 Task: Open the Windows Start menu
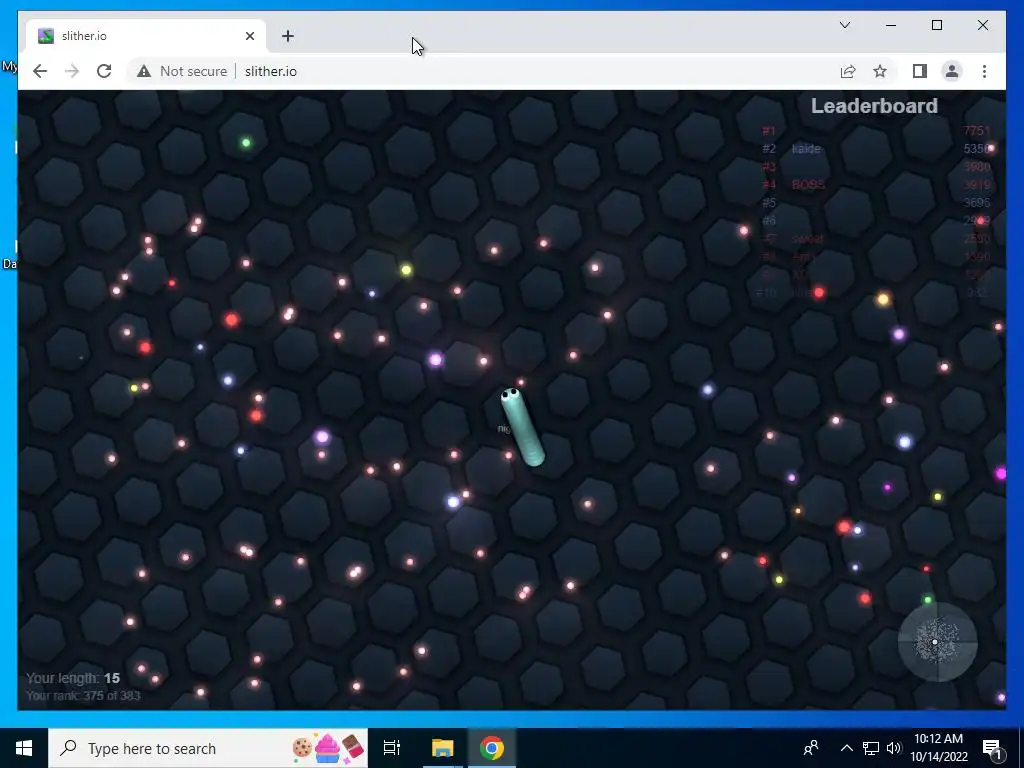click(24, 748)
